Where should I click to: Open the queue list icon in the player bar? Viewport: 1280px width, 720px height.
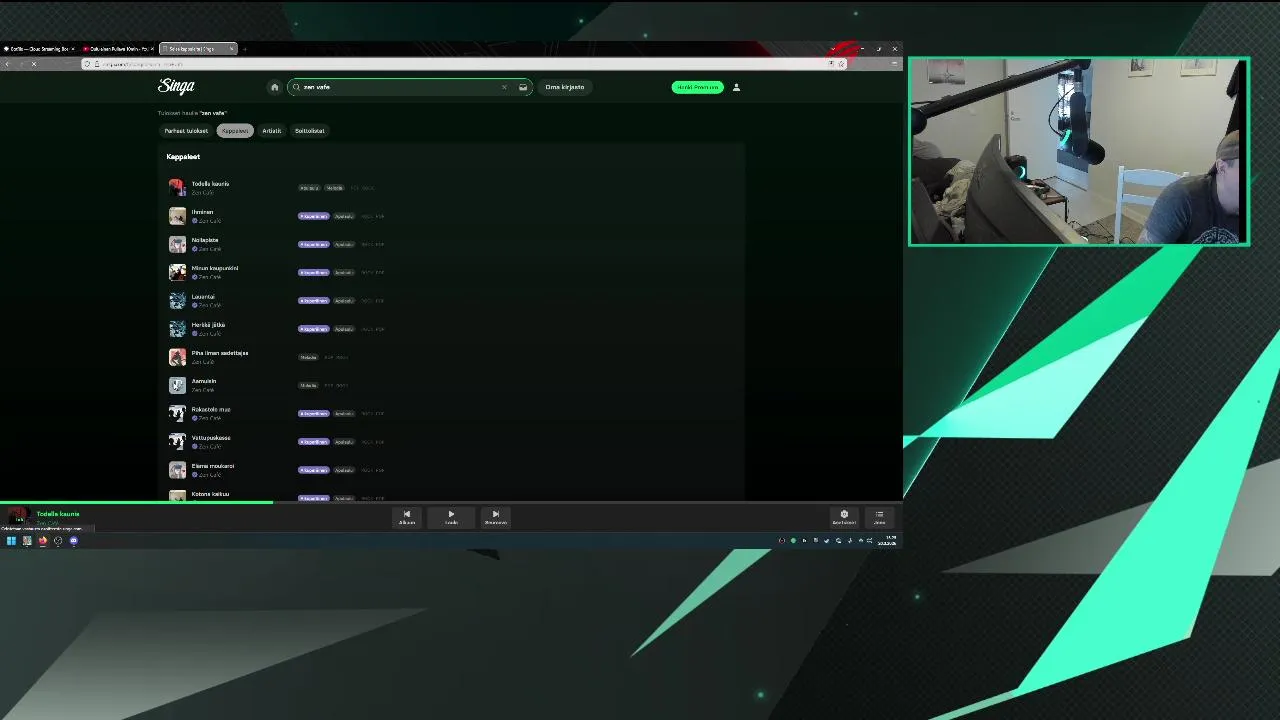coord(879,516)
